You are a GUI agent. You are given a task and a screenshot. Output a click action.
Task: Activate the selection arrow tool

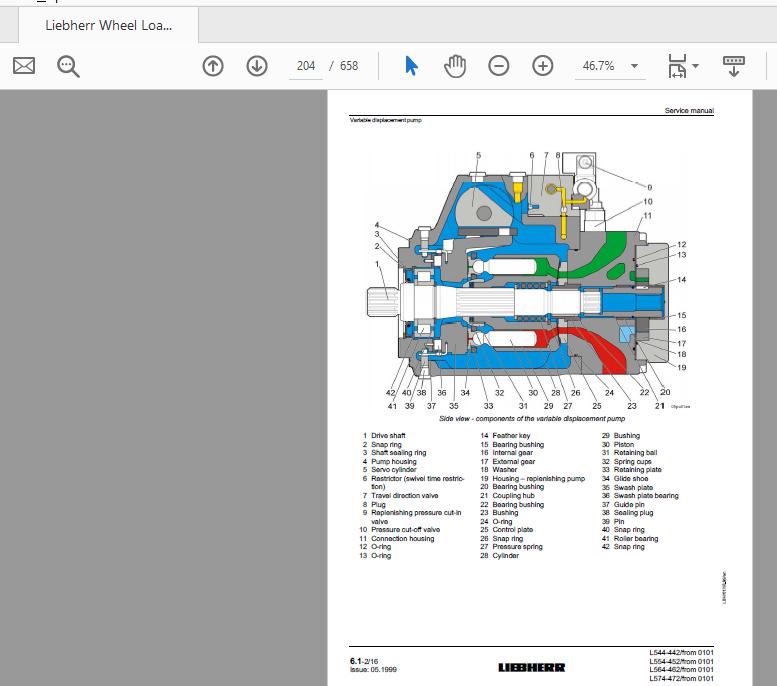pyautogui.click(x=411, y=66)
